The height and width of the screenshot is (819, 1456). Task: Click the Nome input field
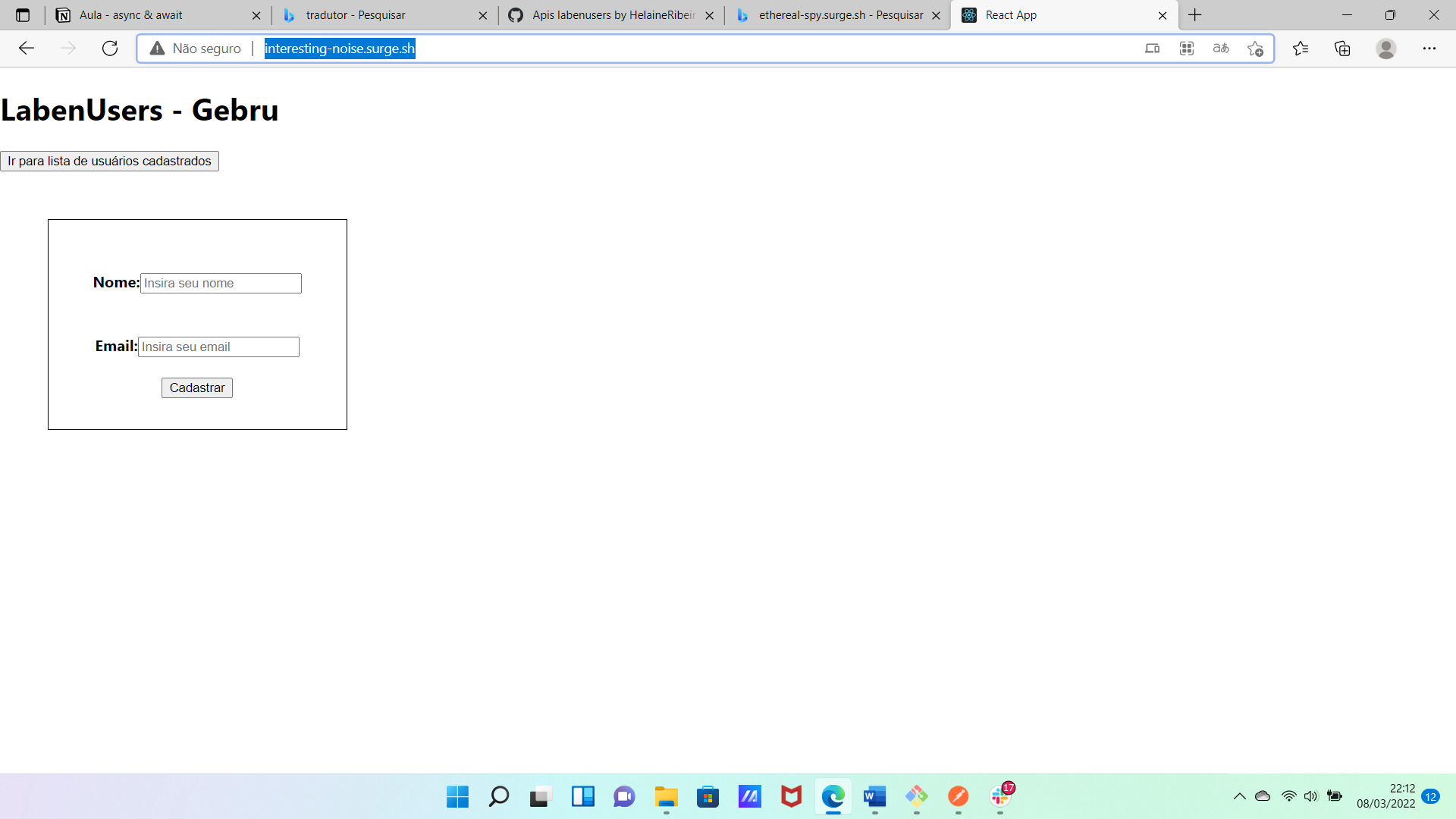(x=221, y=283)
